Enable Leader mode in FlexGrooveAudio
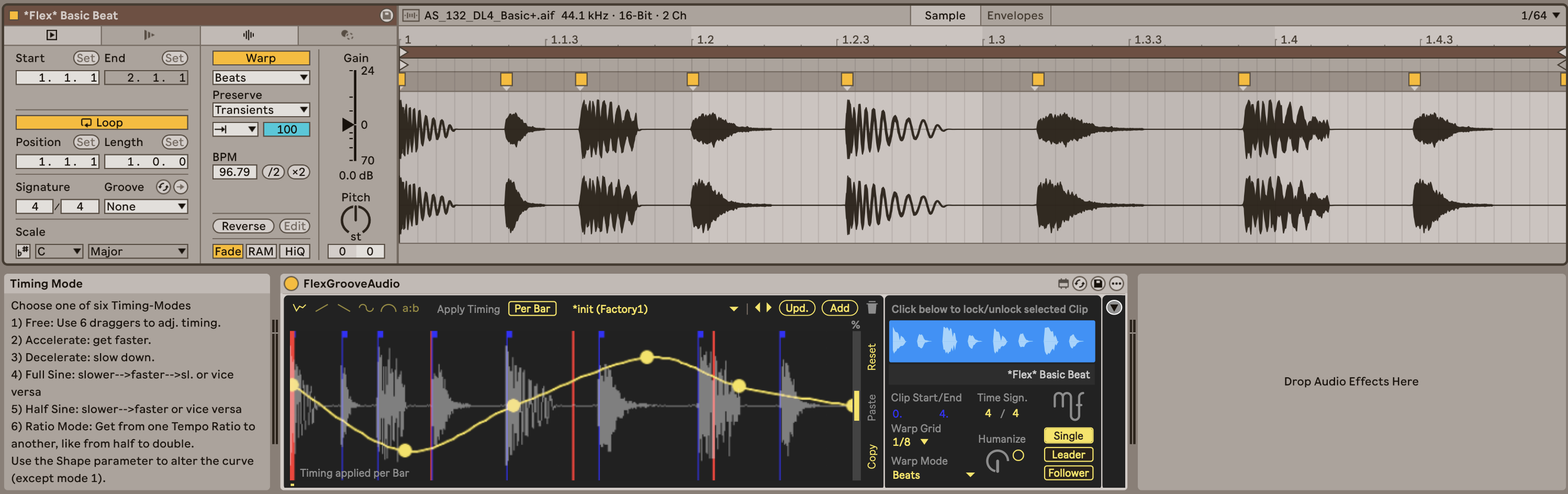Image resolution: width=1568 pixels, height=494 pixels. (x=1068, y=454)
